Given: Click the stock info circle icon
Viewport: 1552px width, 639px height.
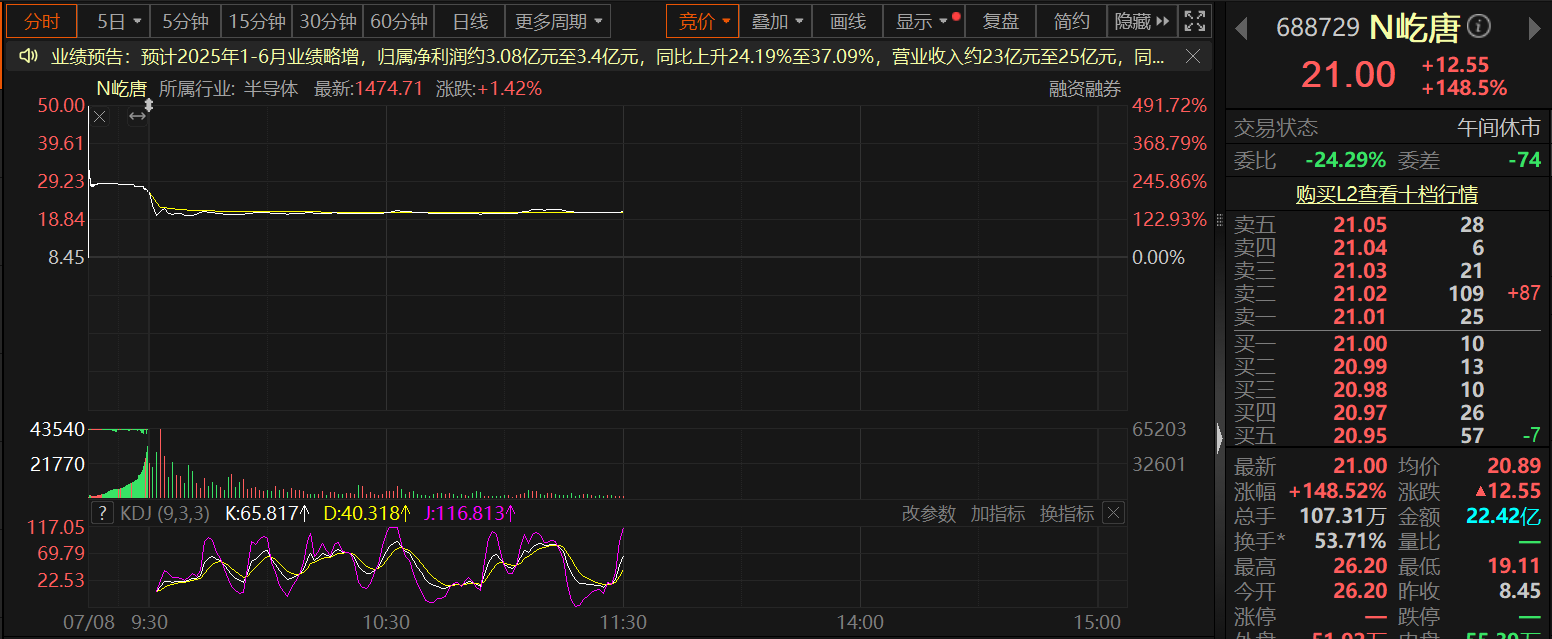Looking at the screenshot, I should click(x=1478, y=27).
